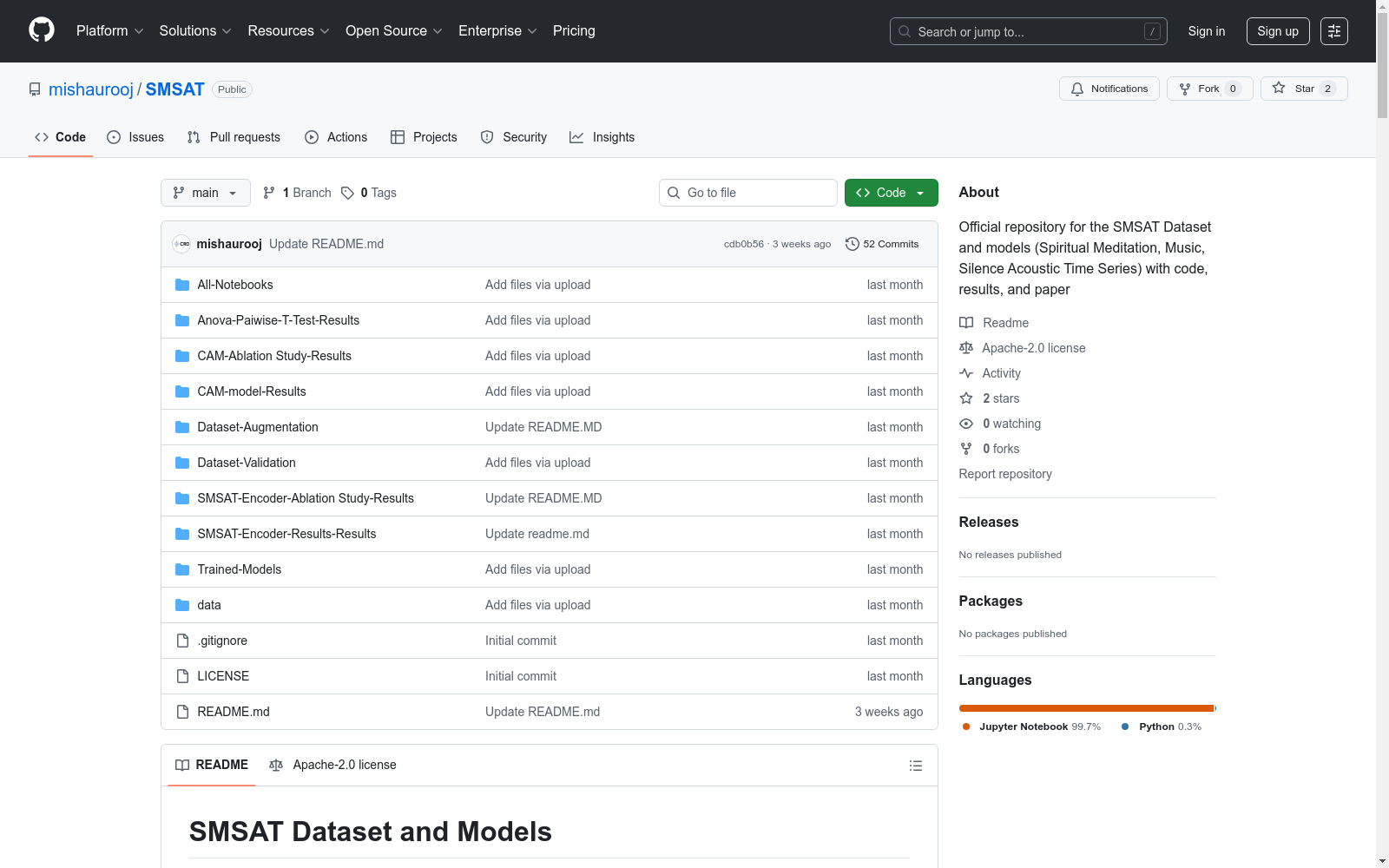Screen dimensions: 1389x868
Task: Switch to the Actions tab
Action: [336, 137]
